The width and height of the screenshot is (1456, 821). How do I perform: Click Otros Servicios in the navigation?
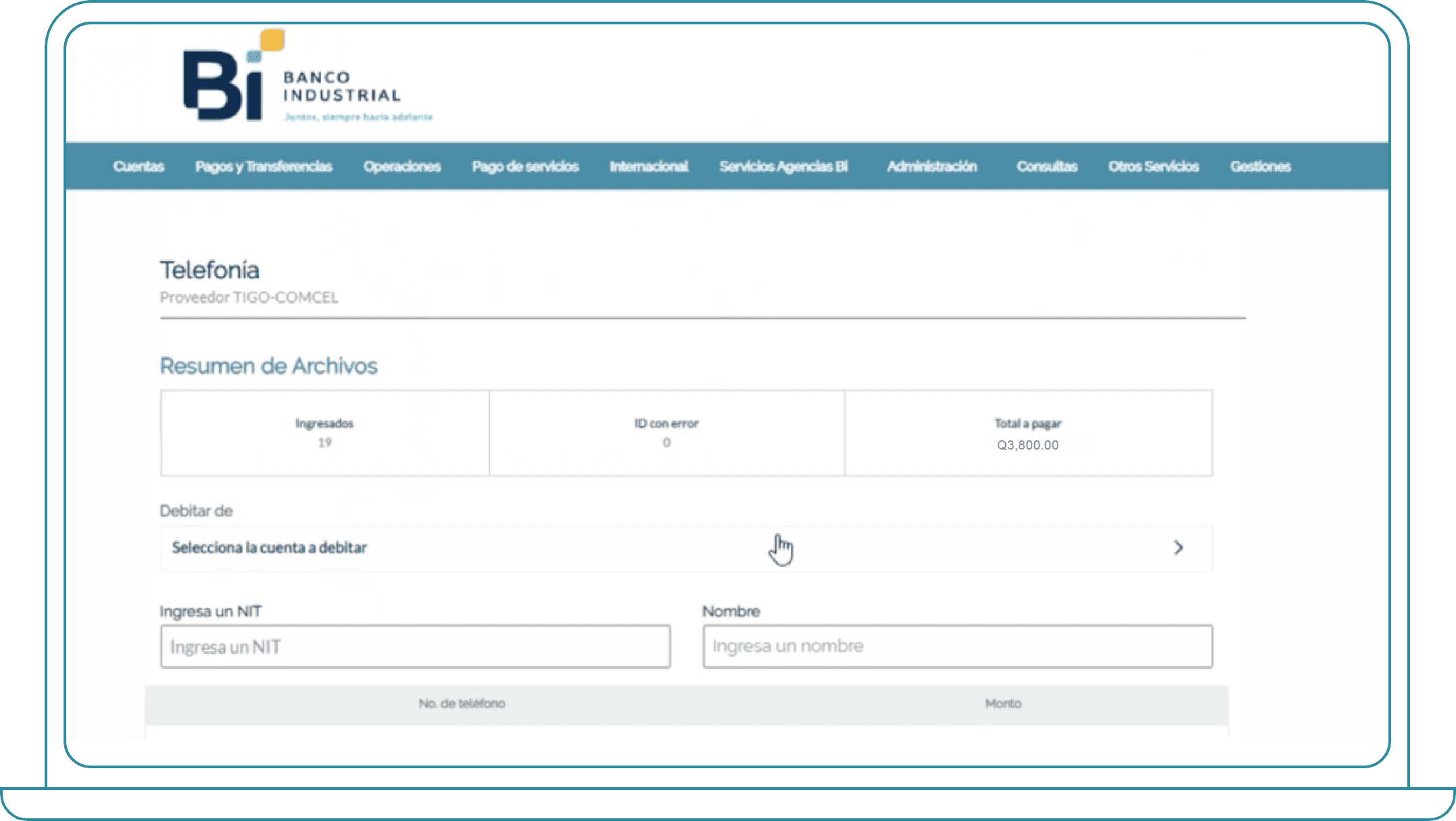[x=1153, y=166]
